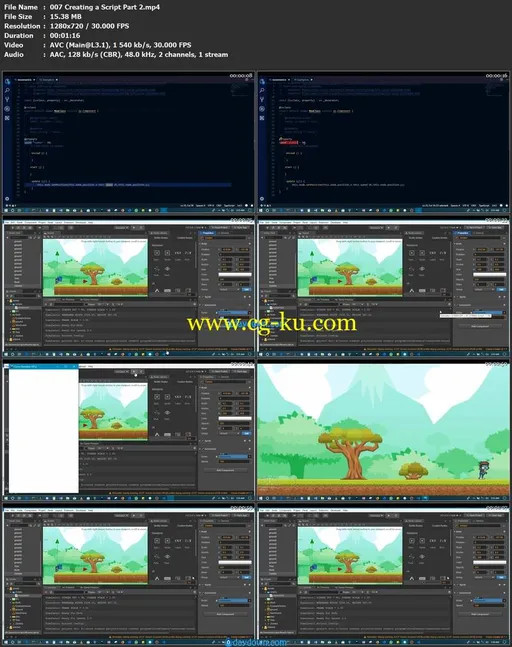
Task: Click preview play button in tooltip Cocos frame
Action: 389,227
